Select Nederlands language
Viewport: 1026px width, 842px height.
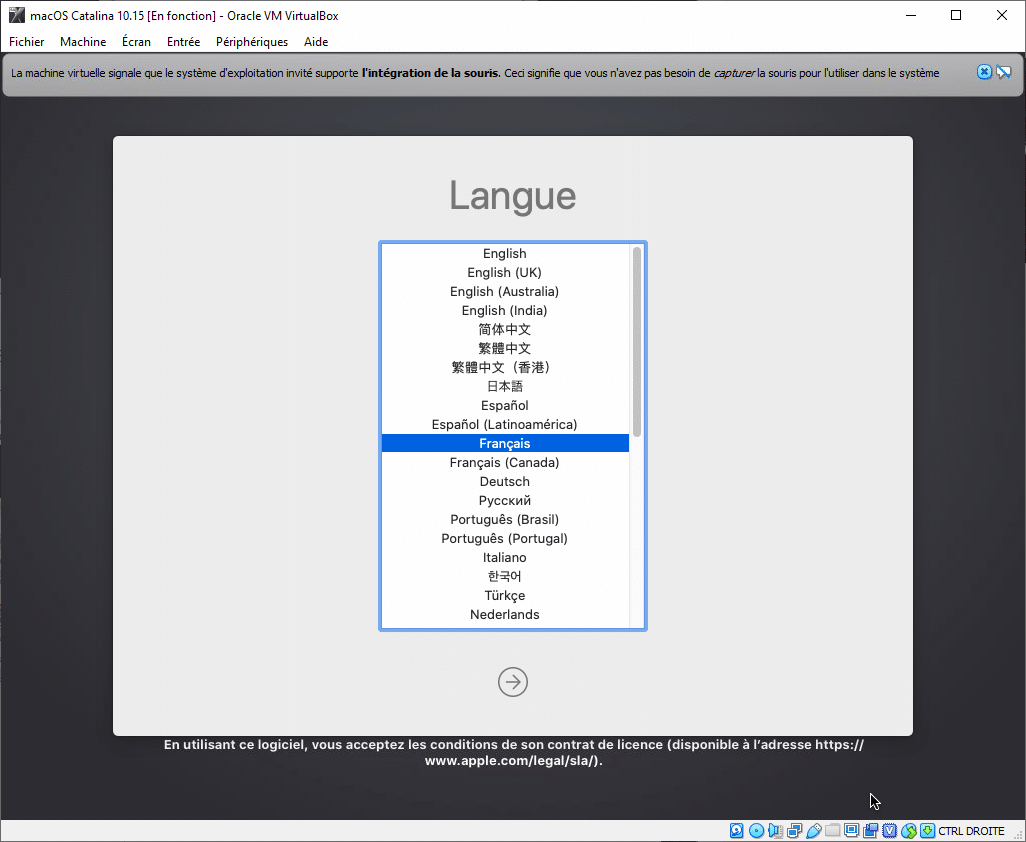coord(504,614)
